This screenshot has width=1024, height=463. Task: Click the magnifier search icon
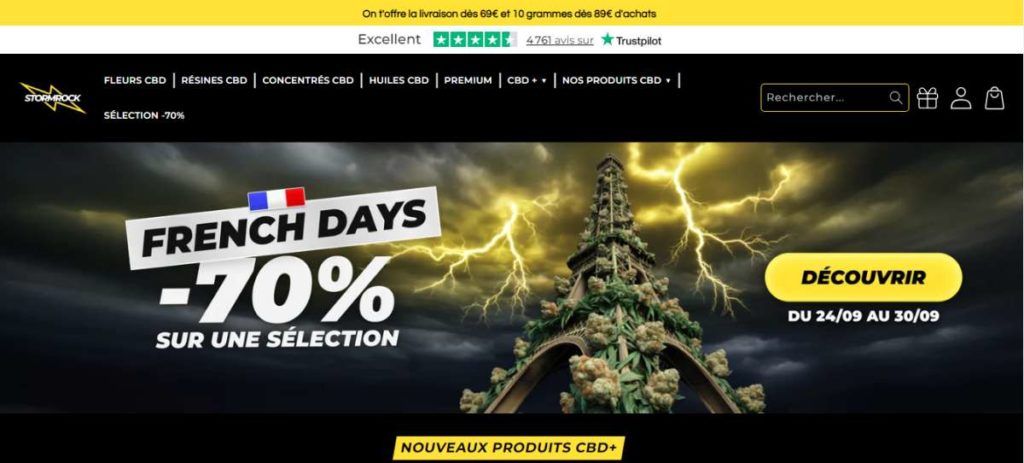pos(895,97)
